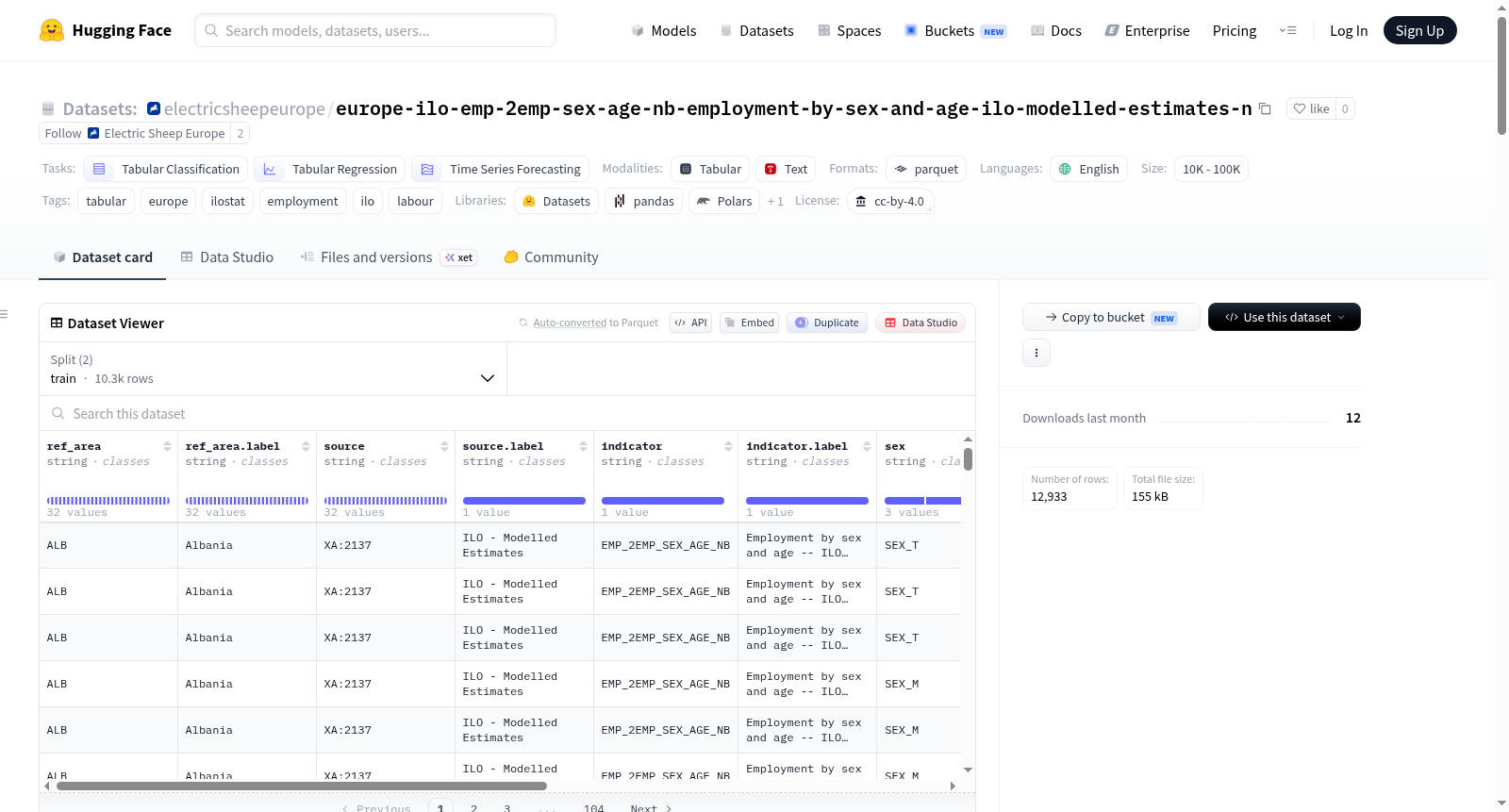Viewport: 1509px width, 812px height.
Task: Click Log In
Action: tap(1349, 30)
